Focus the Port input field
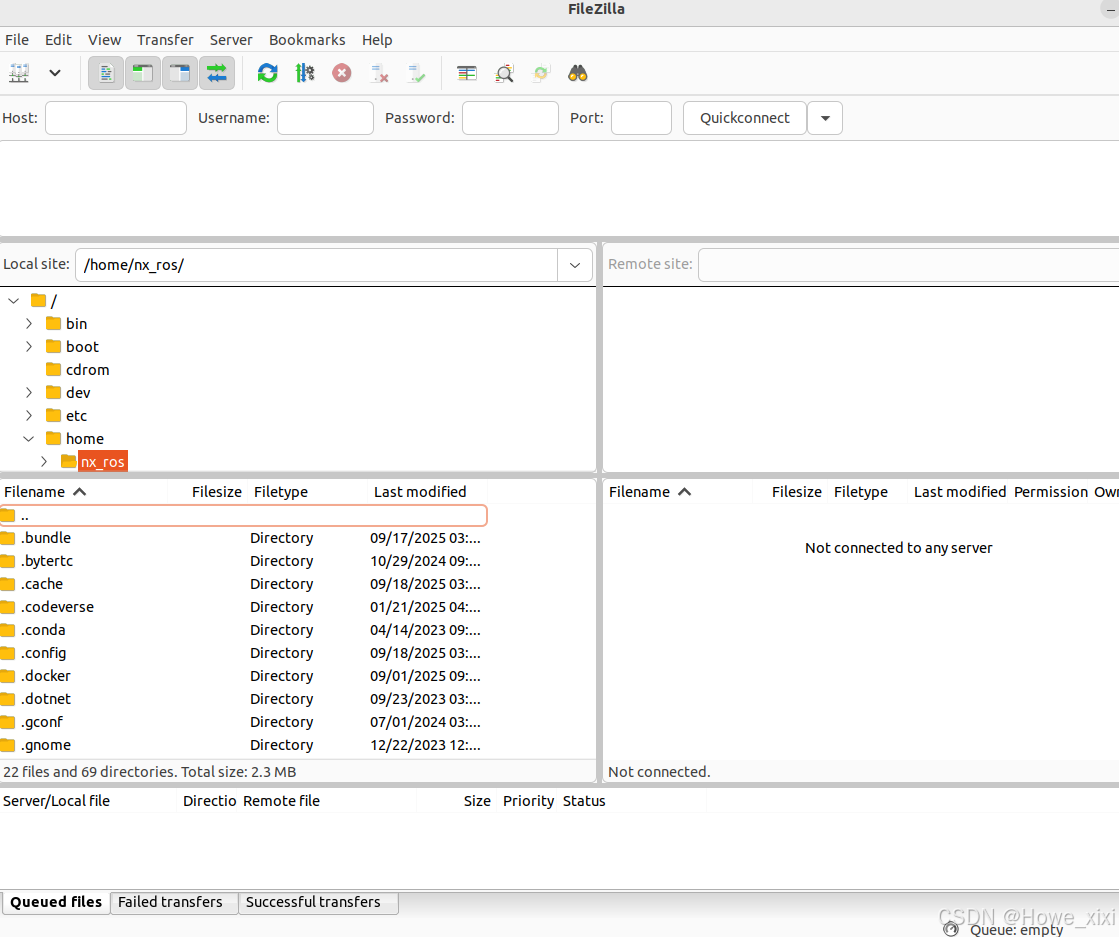 [642, 118]
